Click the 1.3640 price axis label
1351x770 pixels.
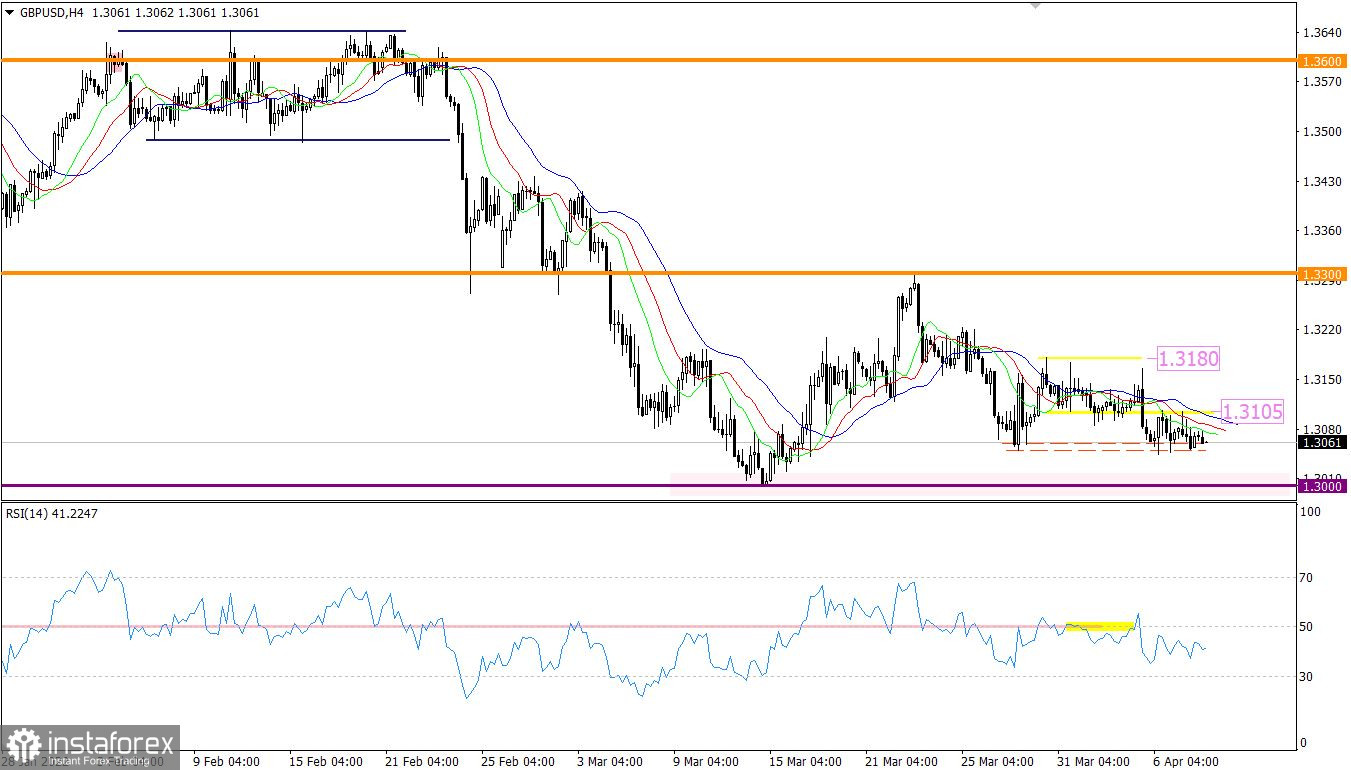pos(1320,32)
